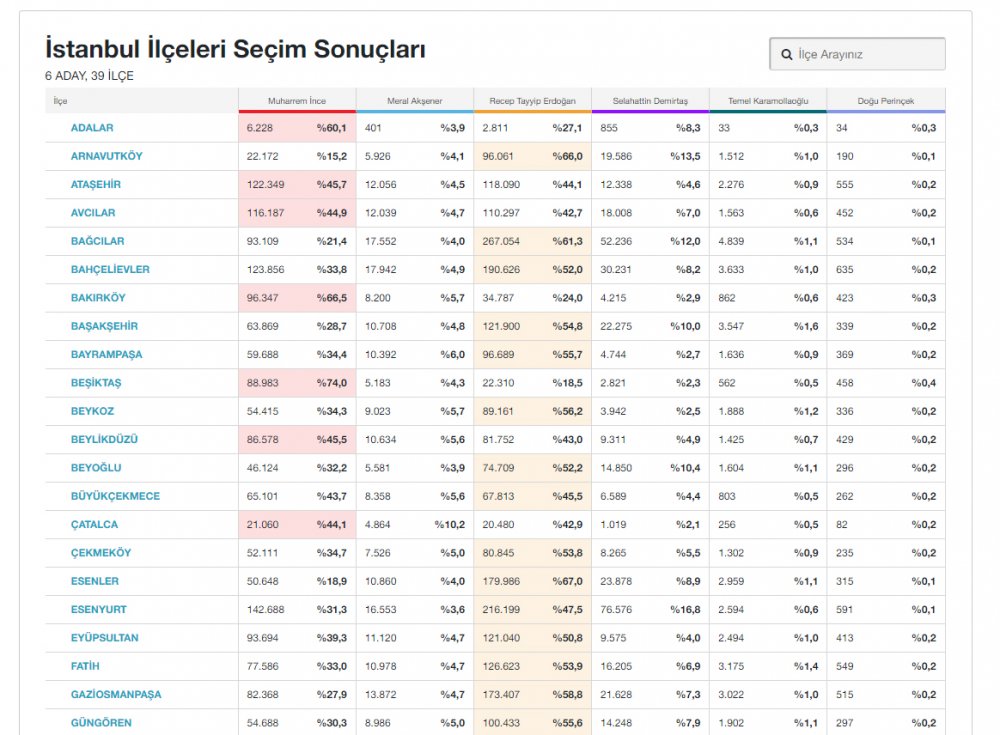Select the Recep Tayyip Erdoğan column header

tap(532, 101)
